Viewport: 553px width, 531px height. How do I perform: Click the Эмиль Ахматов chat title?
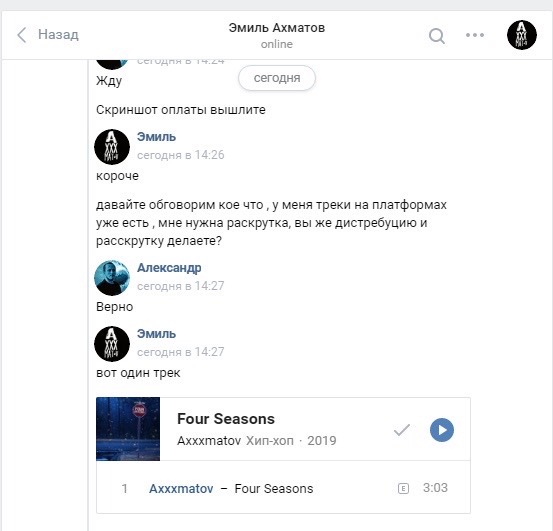tap(276, 28)
